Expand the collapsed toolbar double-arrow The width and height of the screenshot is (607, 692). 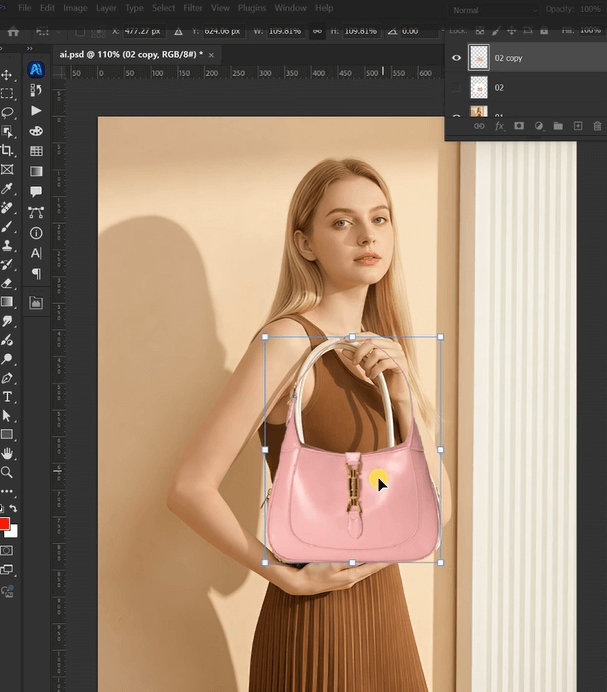(29, 48)
